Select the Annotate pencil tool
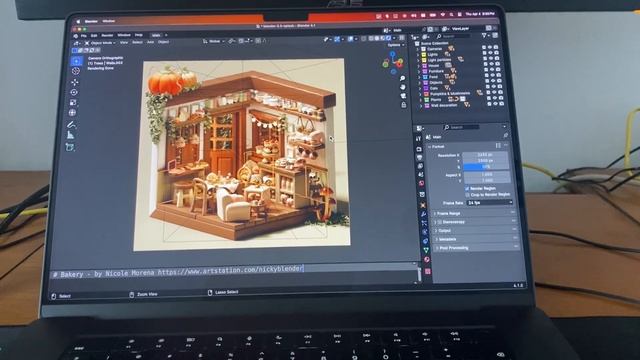640x360 pixels. point(72,124)
